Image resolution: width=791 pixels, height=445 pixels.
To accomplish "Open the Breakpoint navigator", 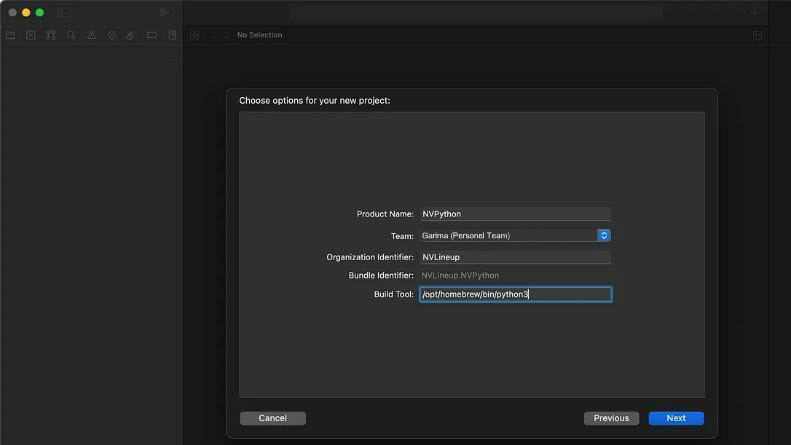I will click(152, 35).
